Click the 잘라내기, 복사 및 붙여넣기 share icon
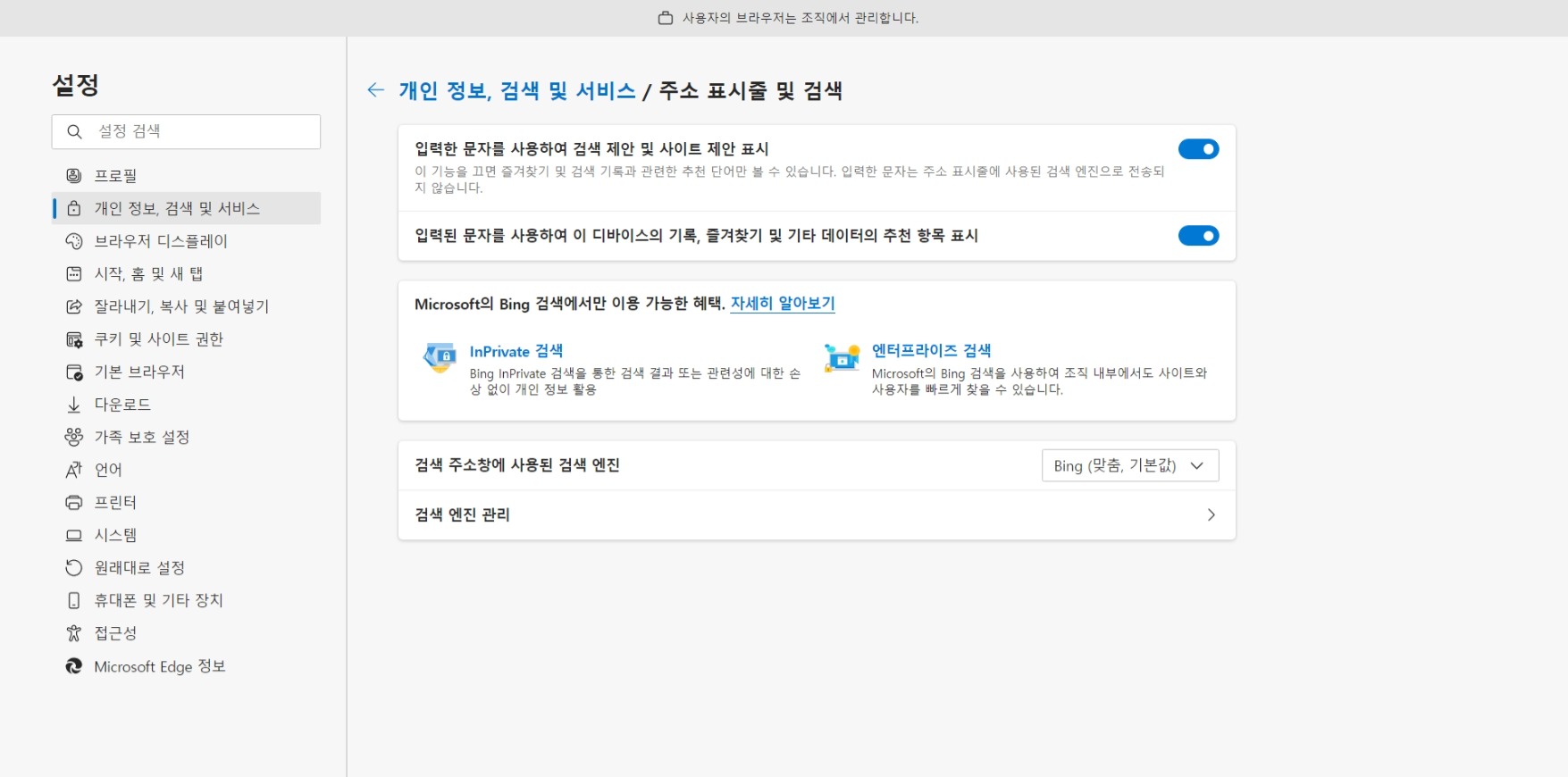 point(74,306)
